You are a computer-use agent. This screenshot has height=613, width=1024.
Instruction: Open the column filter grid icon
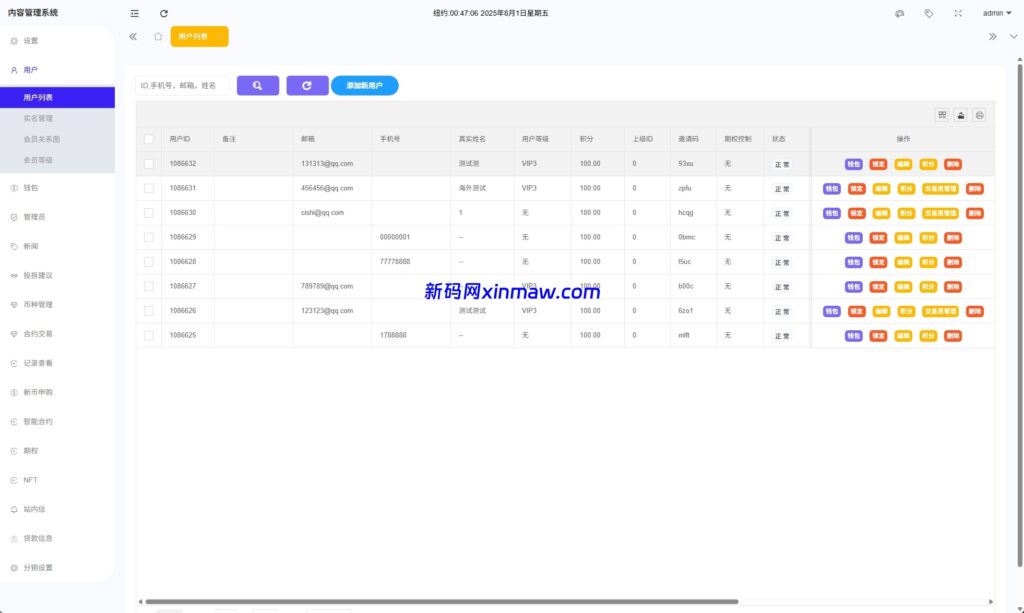(942, 115)
